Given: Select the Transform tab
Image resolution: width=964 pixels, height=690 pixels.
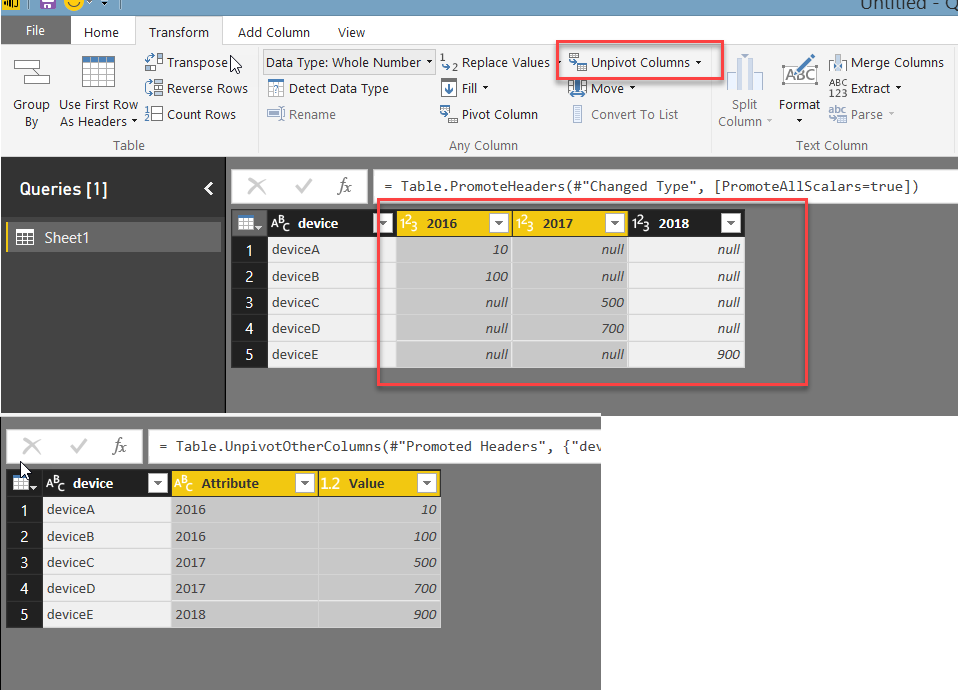Looking at the screenshot, I should pyautogui.click(x=178, y=32).
